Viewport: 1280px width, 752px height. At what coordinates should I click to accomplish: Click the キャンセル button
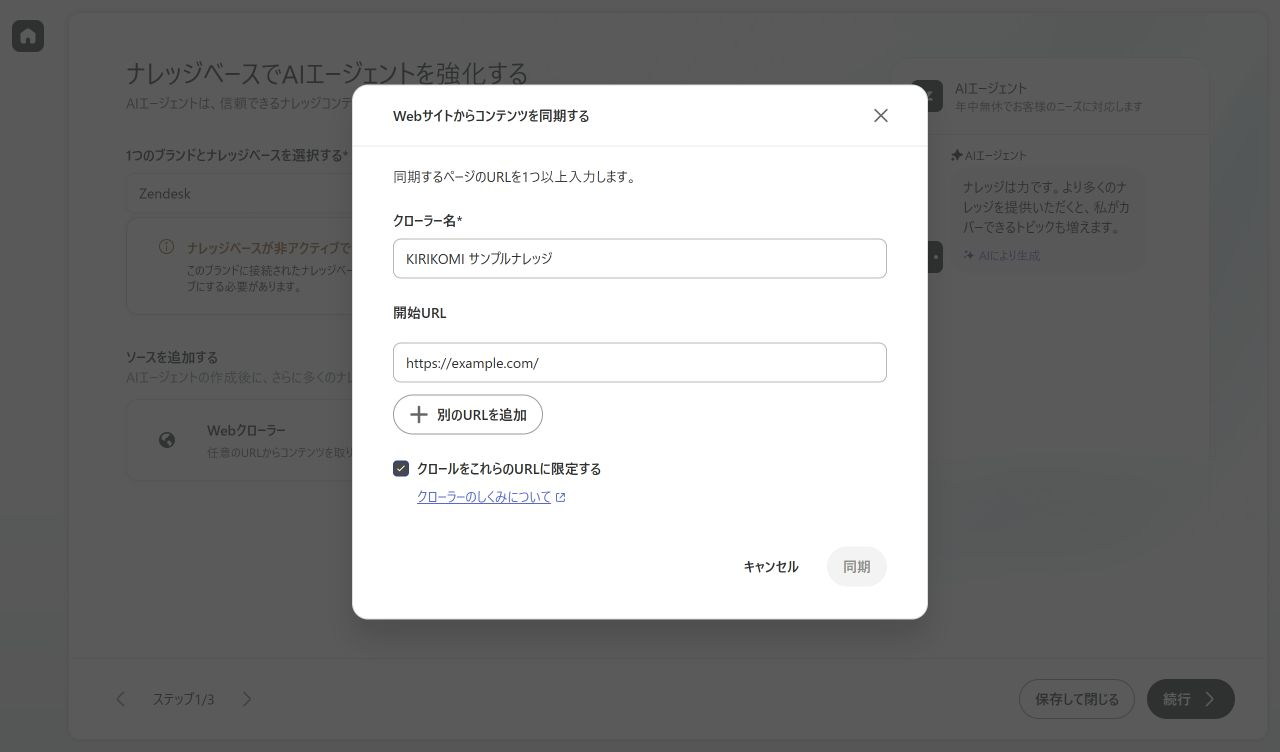point(771,566)
